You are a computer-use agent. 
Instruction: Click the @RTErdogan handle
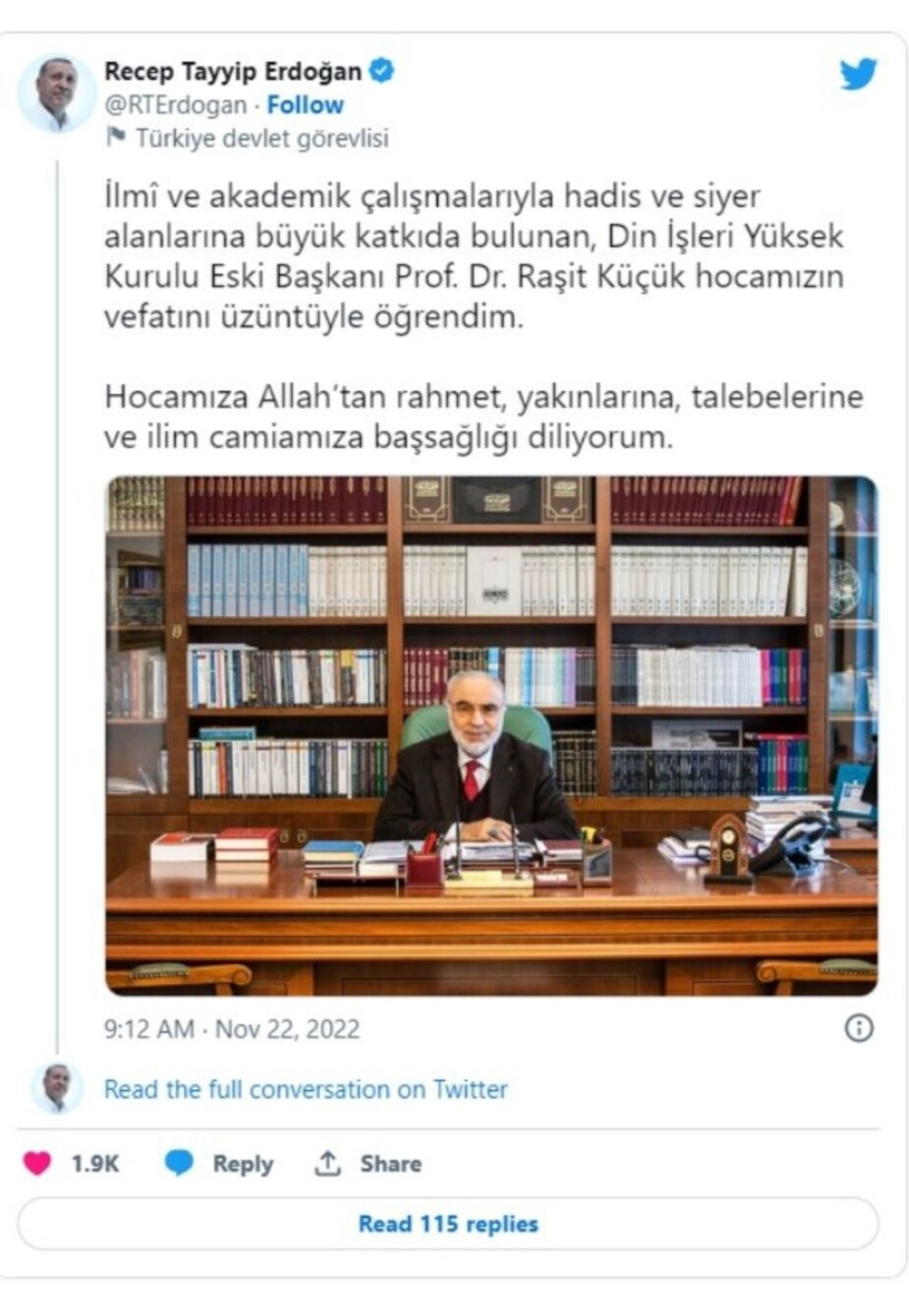click(175, 105)
